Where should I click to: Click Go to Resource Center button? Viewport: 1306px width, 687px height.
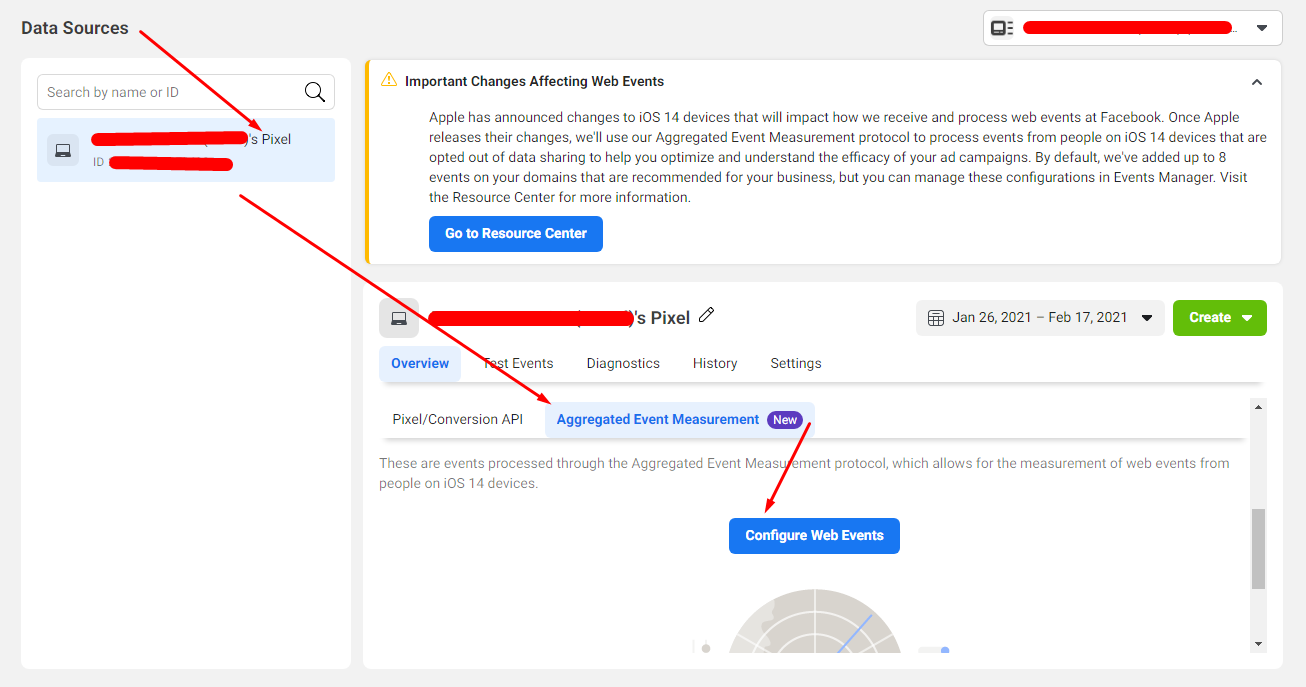click(516, 233)
